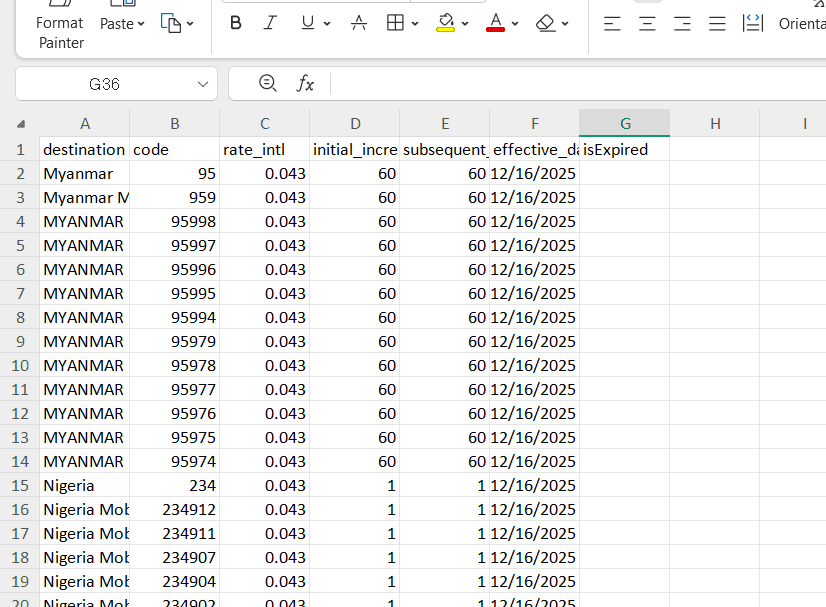This screenshot has width=826, height=607.
Task: Center align text
Action: pyautogui.click(x=647, y=24)
